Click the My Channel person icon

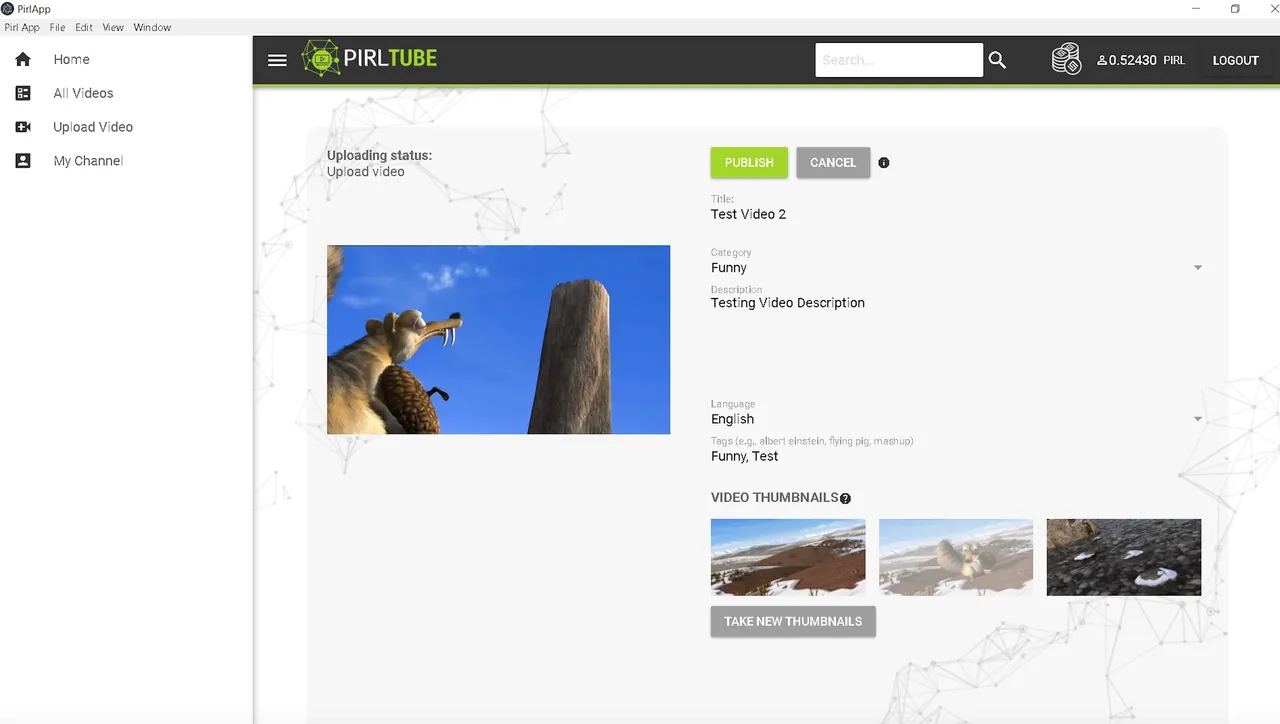(x=23, y=161)
